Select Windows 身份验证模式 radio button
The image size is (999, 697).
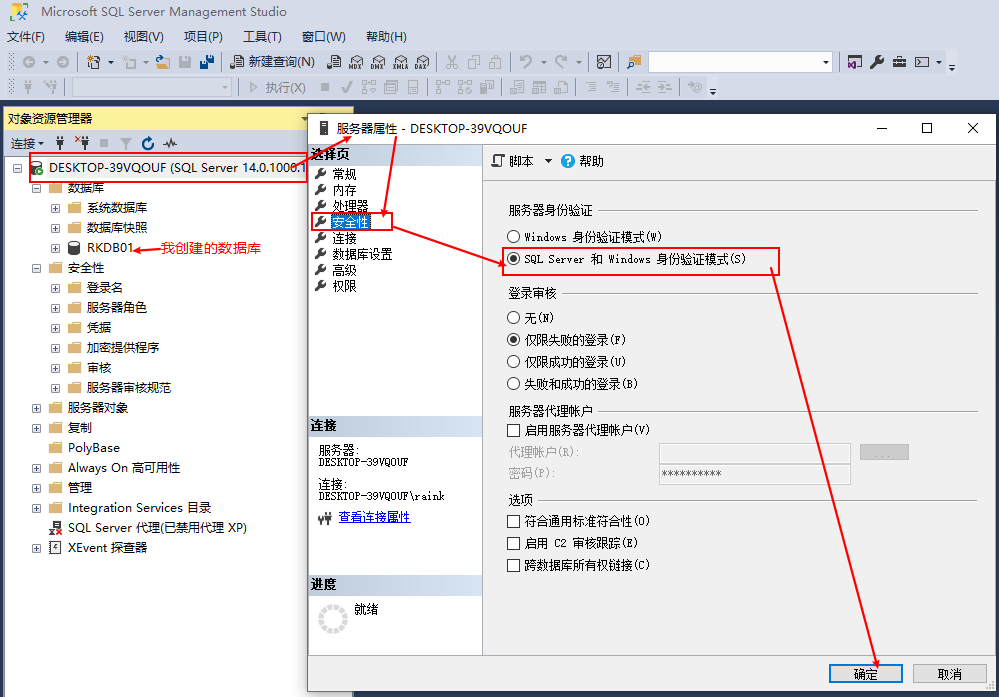(514, 237)
